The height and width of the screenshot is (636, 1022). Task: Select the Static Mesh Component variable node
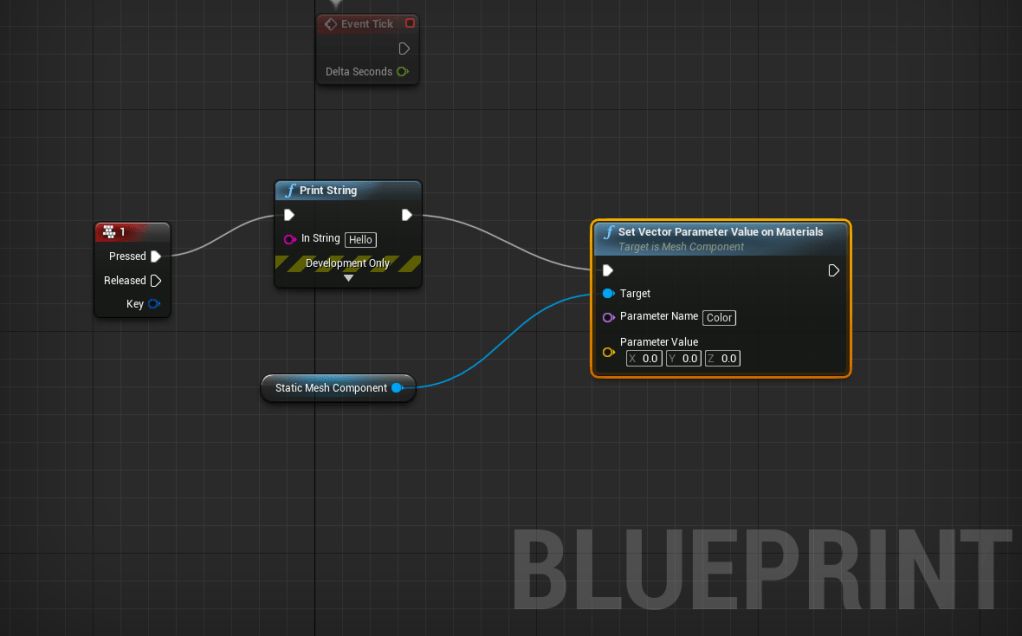(x=330, y=388)
